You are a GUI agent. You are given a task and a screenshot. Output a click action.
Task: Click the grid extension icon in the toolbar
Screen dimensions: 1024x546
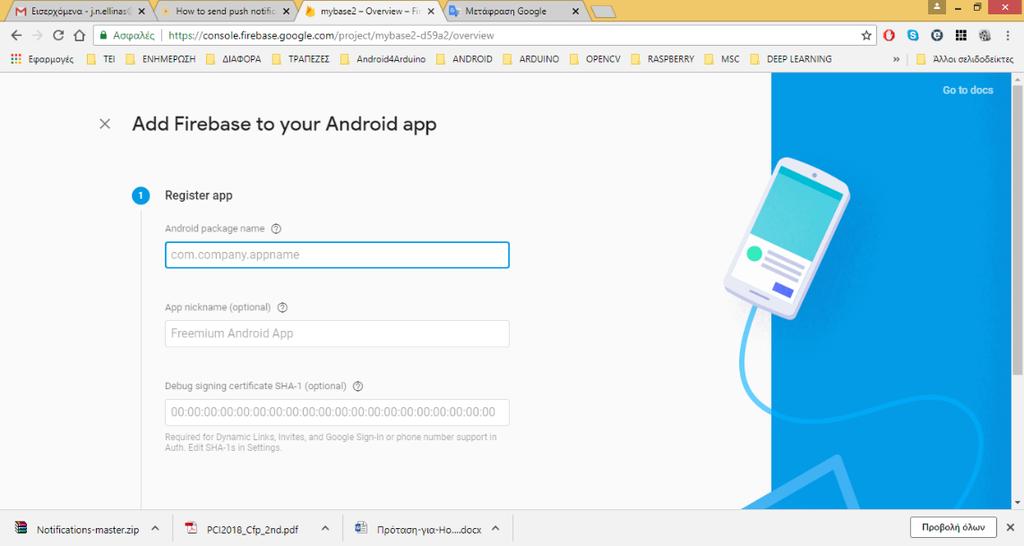961,35
